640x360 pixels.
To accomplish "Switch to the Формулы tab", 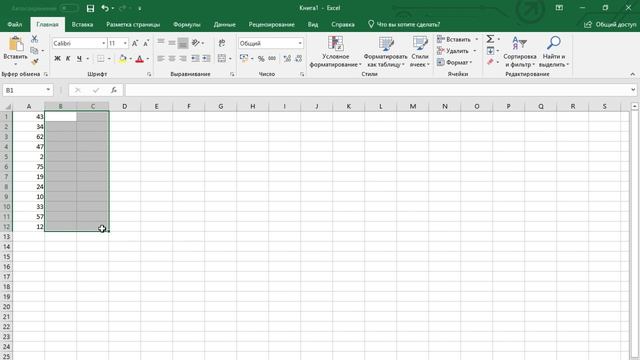I will [x=187, y=24].
